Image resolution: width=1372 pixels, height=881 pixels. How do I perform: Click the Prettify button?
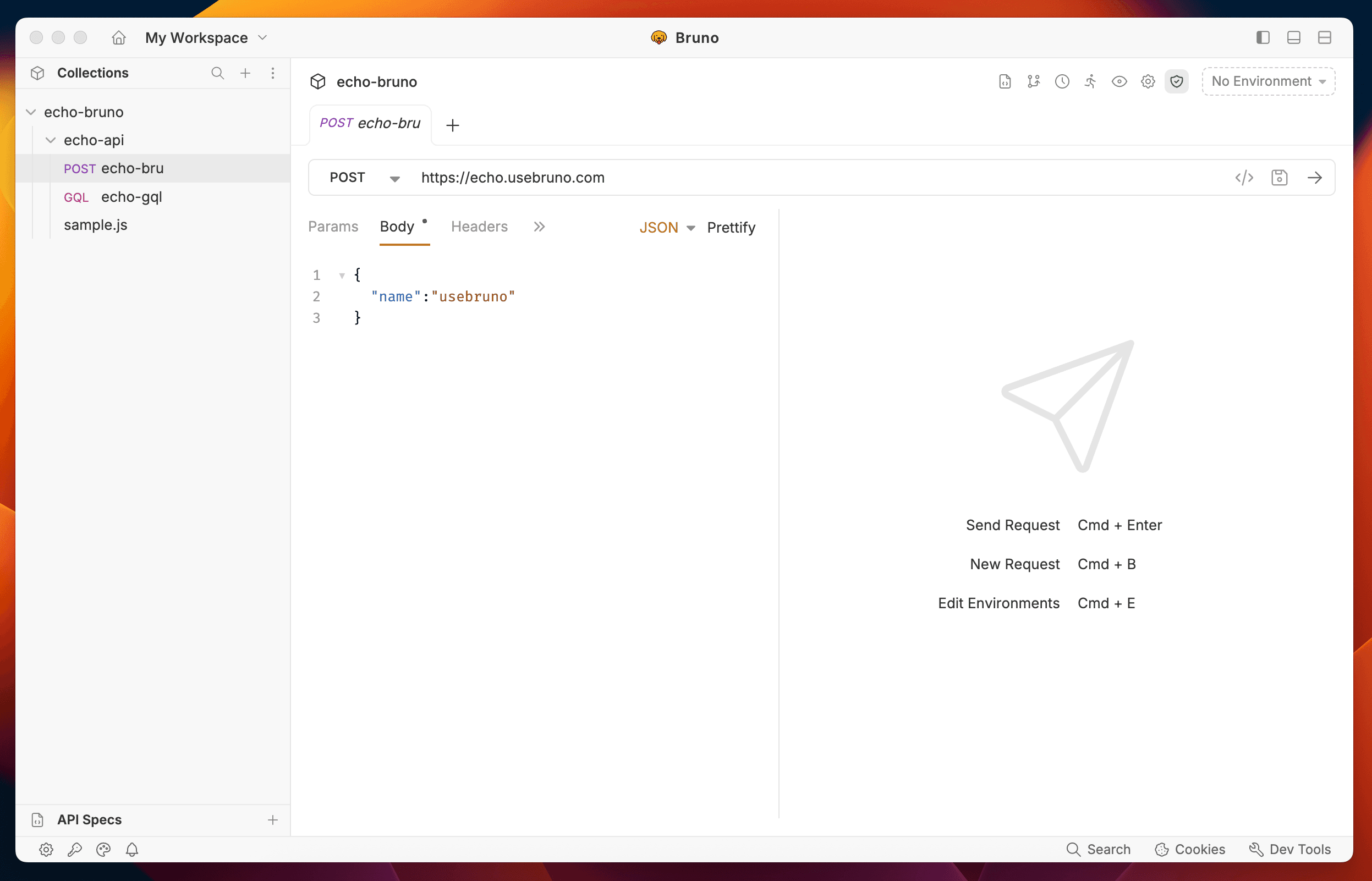(x=731, y=228)
